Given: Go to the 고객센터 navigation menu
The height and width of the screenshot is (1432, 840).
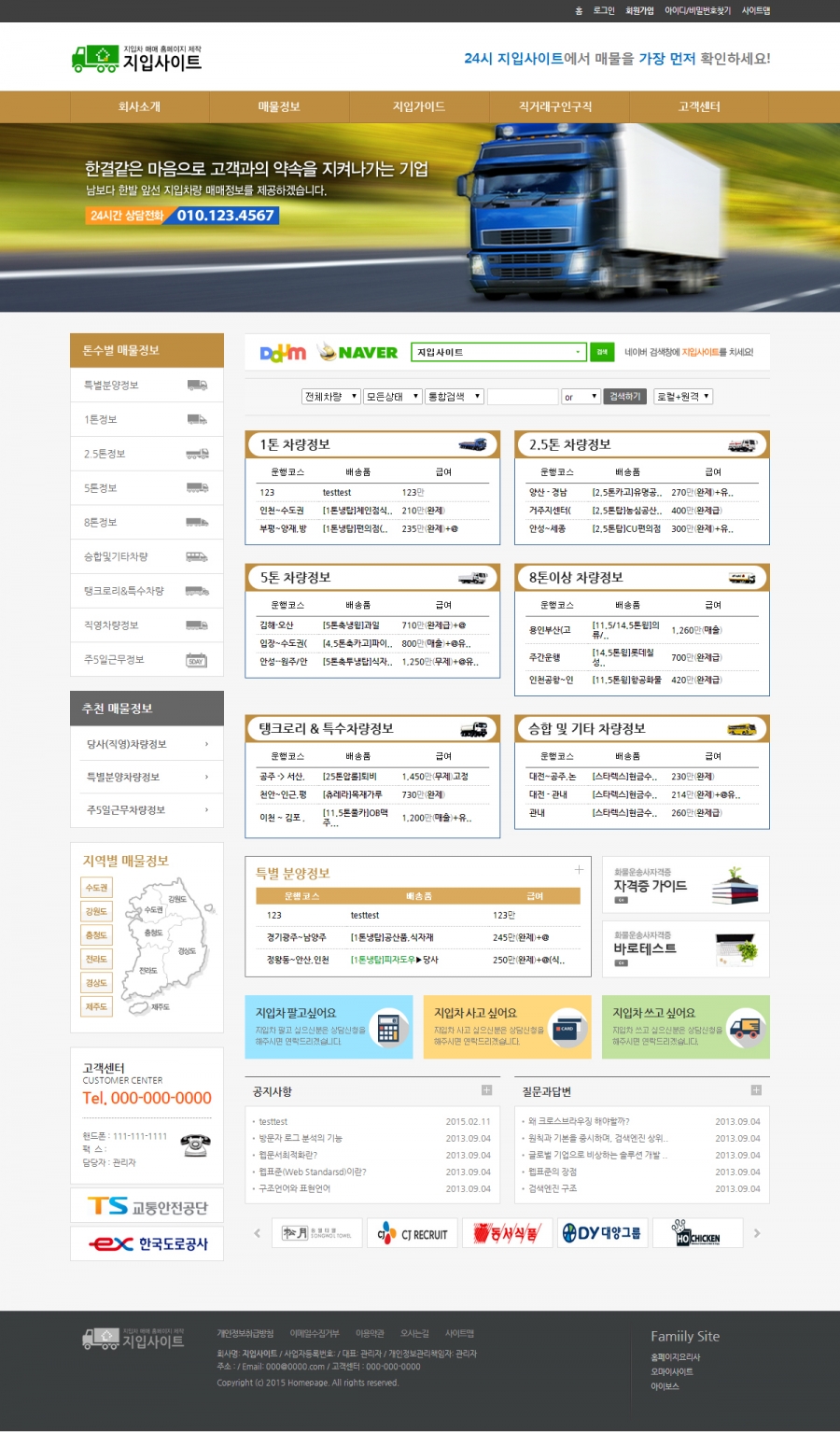Looking at the screenshot, I should pyautogui.click(x=699, y=107).
